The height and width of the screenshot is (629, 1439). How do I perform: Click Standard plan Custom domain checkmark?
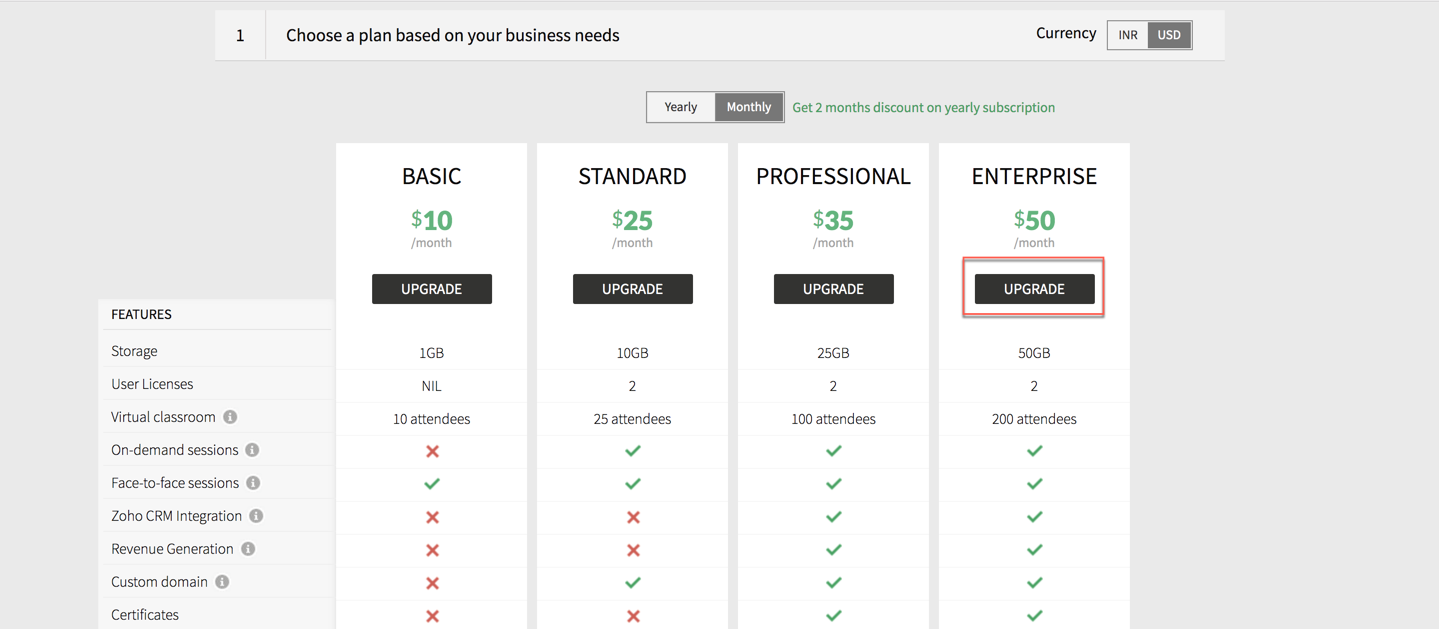pos(633,583)
